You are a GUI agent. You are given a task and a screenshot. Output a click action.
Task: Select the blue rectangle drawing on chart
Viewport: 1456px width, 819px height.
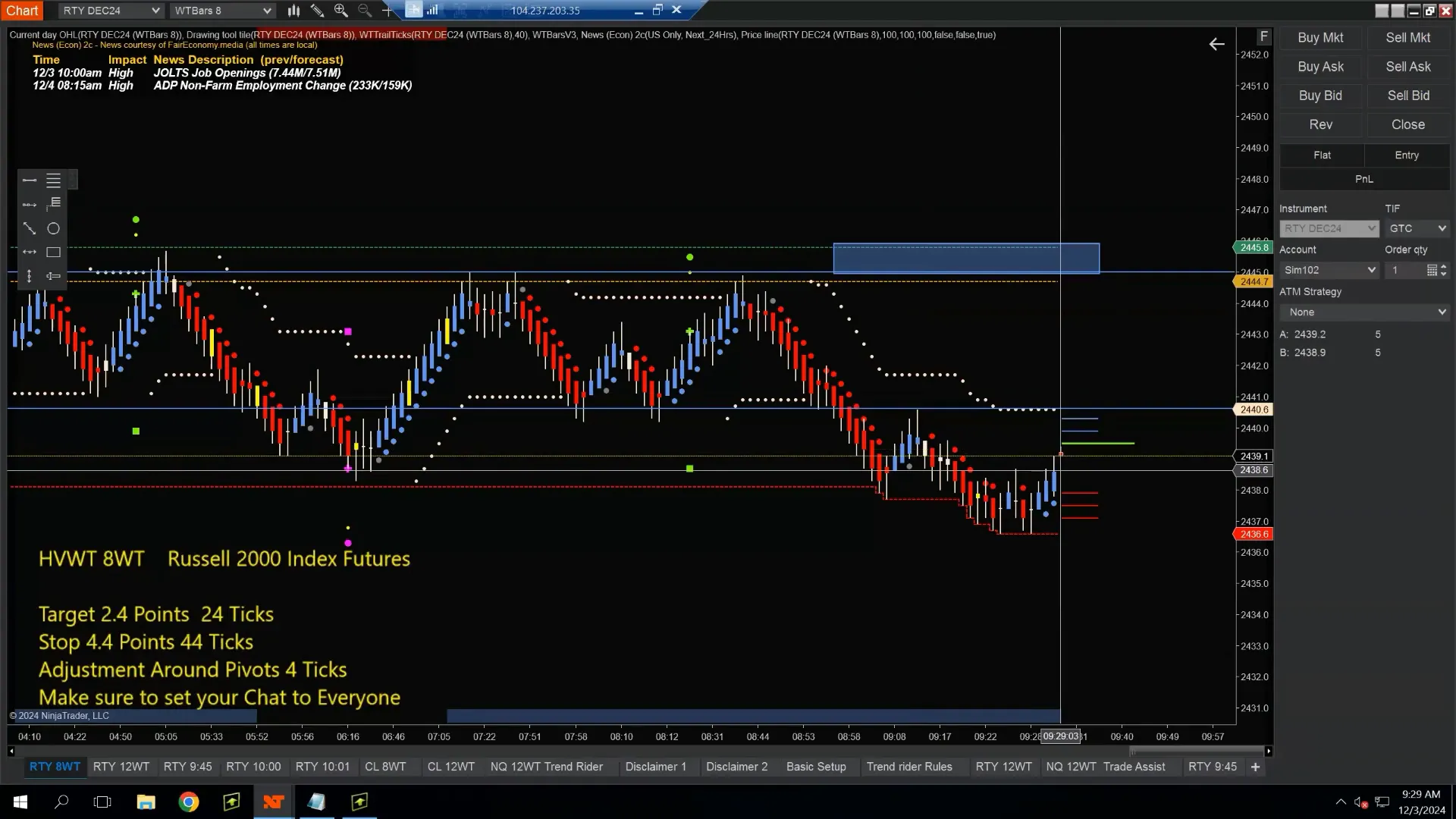(x=966, y=258)
